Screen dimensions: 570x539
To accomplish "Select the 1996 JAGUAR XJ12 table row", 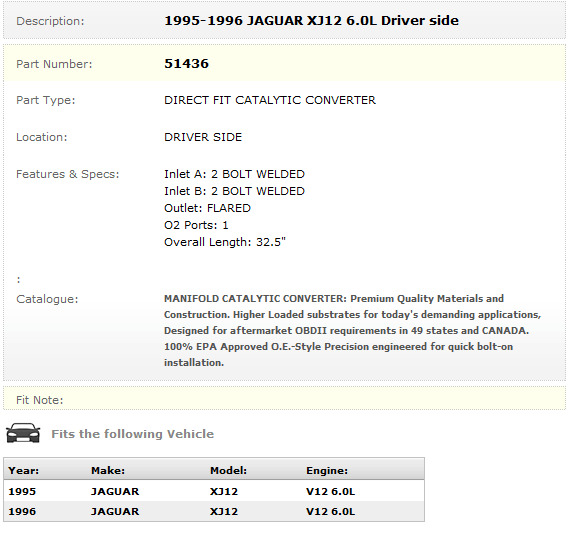I will (x=214, y=511).
